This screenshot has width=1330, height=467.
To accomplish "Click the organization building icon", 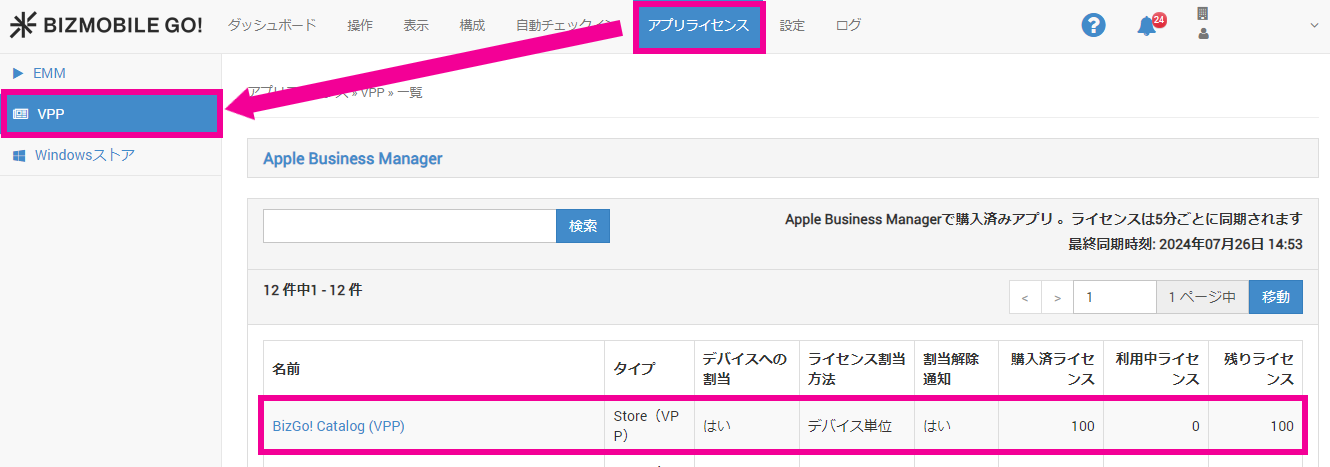I will click(1203, 14).
